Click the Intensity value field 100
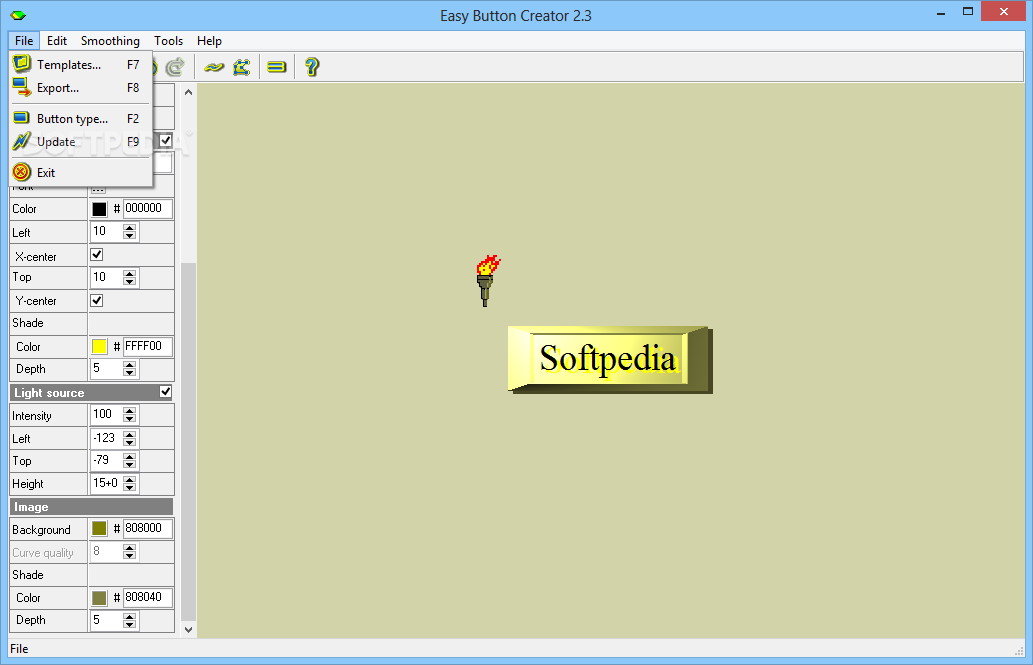This screenshot has width=1033, height=665. [107, 415]
